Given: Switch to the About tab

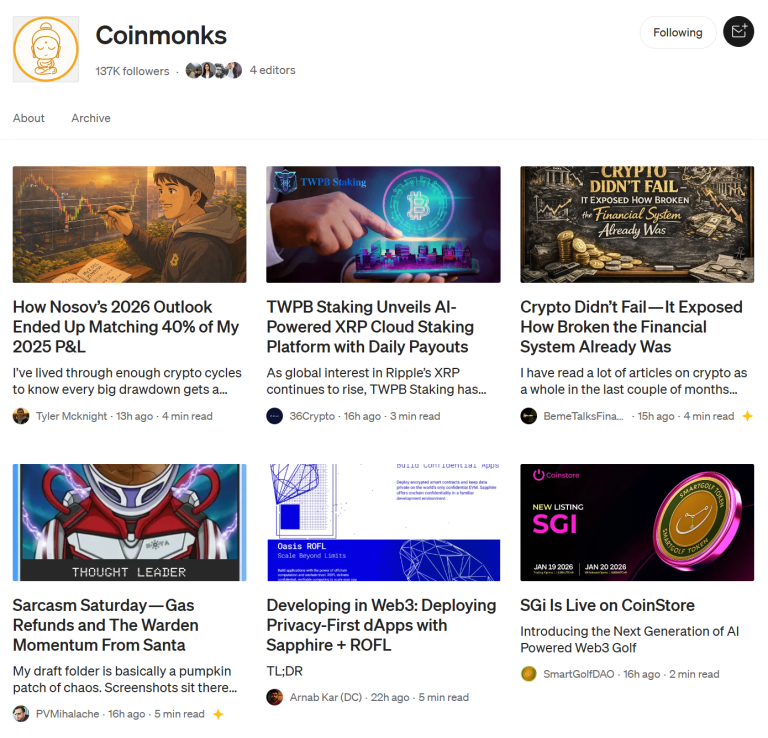Looking at the screenshot, I should click(28, 118).
